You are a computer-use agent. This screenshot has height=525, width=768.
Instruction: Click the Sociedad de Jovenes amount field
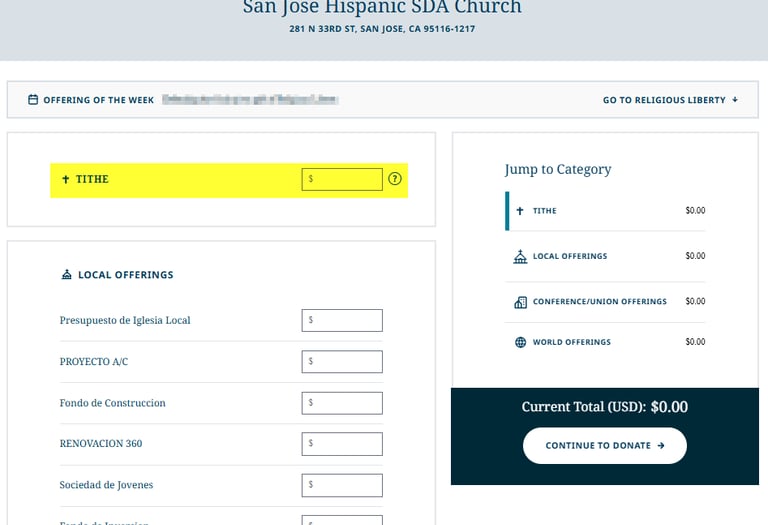[342, 485]
